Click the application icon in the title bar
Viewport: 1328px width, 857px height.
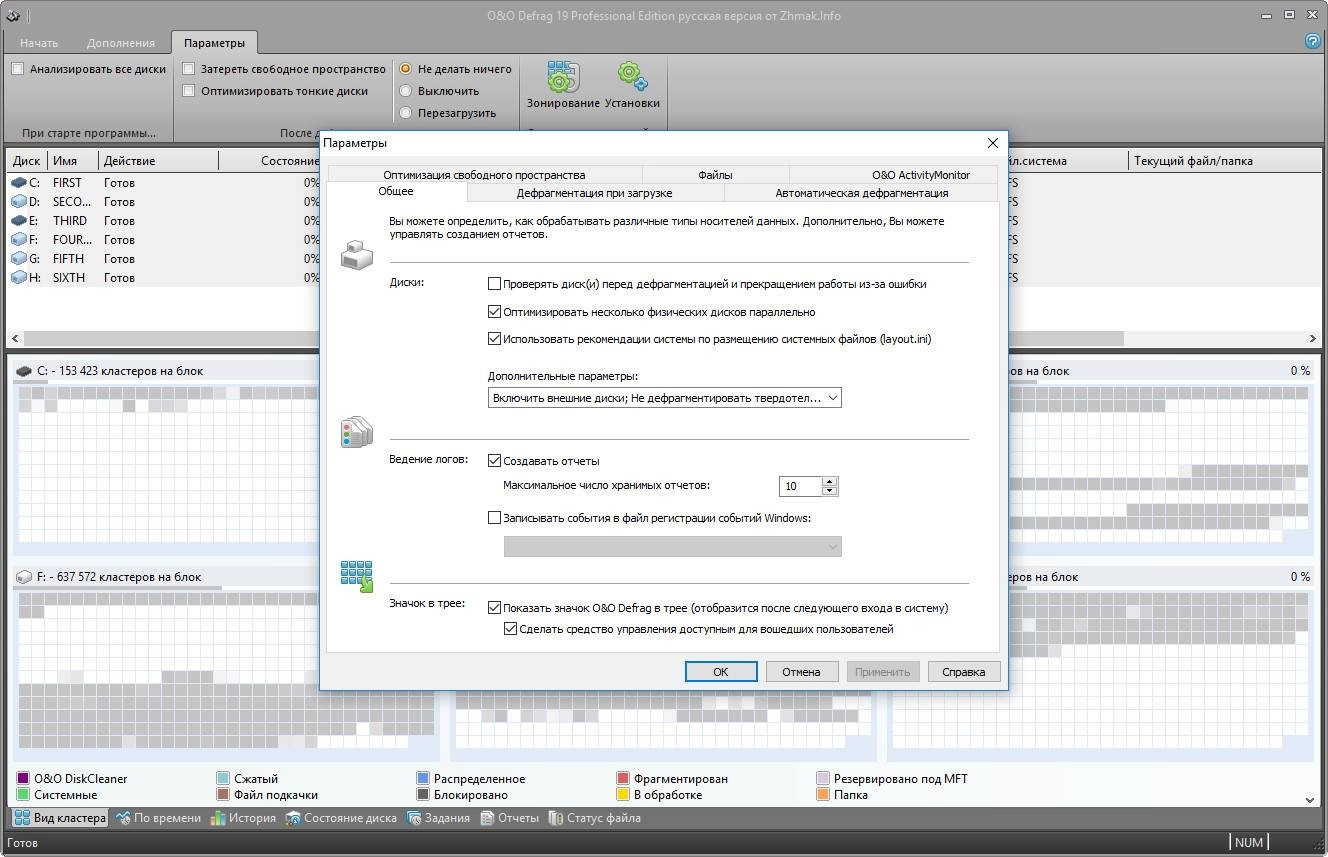(13, 15)
